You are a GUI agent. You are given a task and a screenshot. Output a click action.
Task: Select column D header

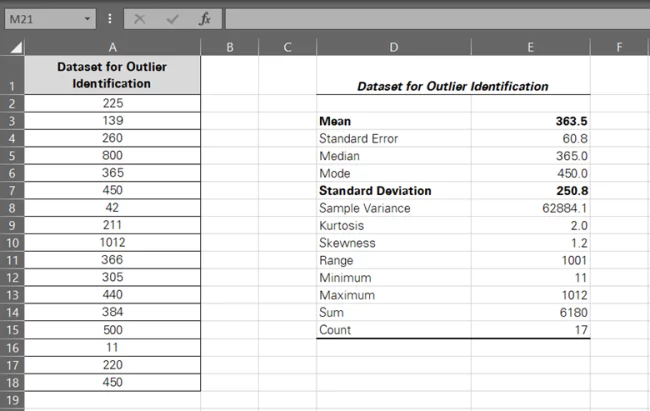[394, 47]
